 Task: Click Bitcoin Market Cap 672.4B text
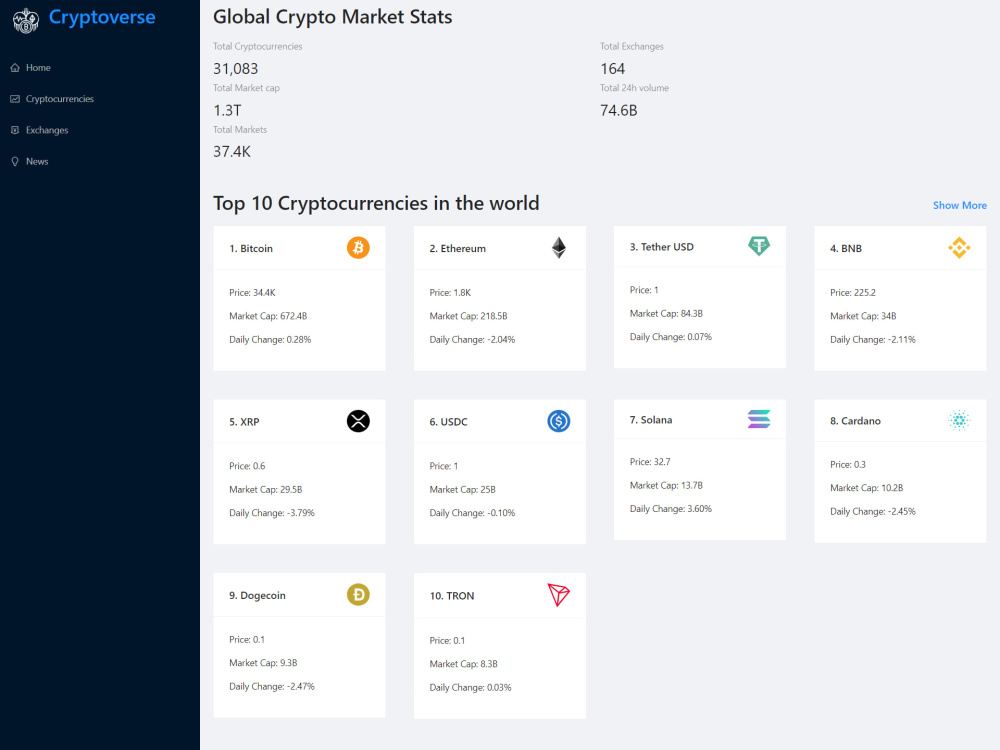268,316
